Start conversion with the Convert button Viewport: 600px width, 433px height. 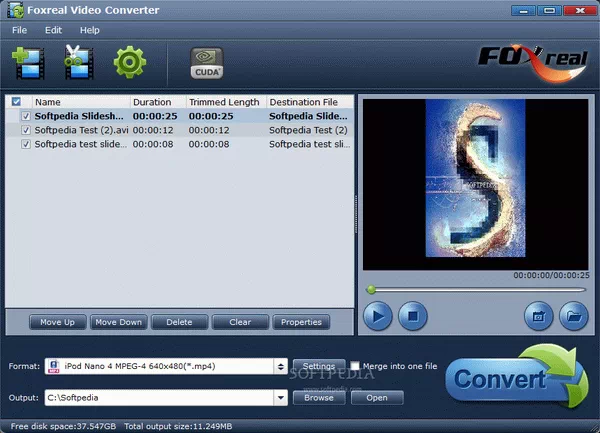tap(517, 377)
